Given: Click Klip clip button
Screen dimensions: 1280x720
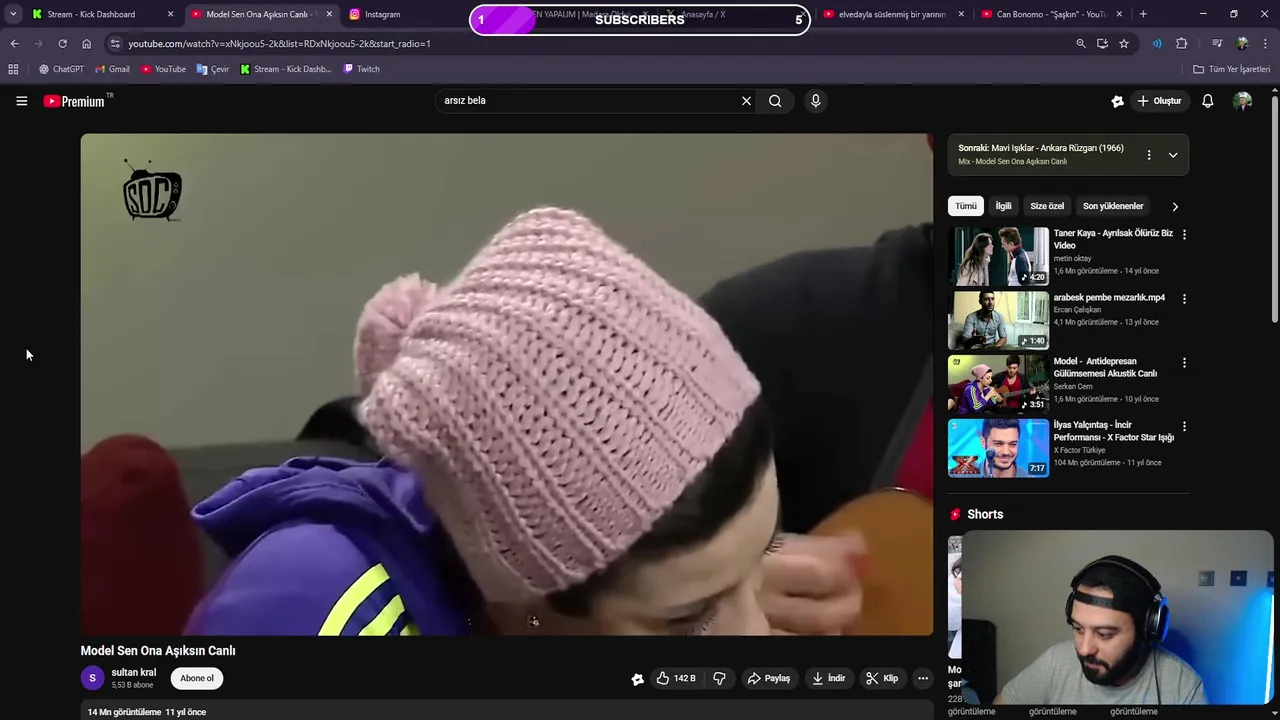Looking at the screenshot, I should (x=882, y=678).
